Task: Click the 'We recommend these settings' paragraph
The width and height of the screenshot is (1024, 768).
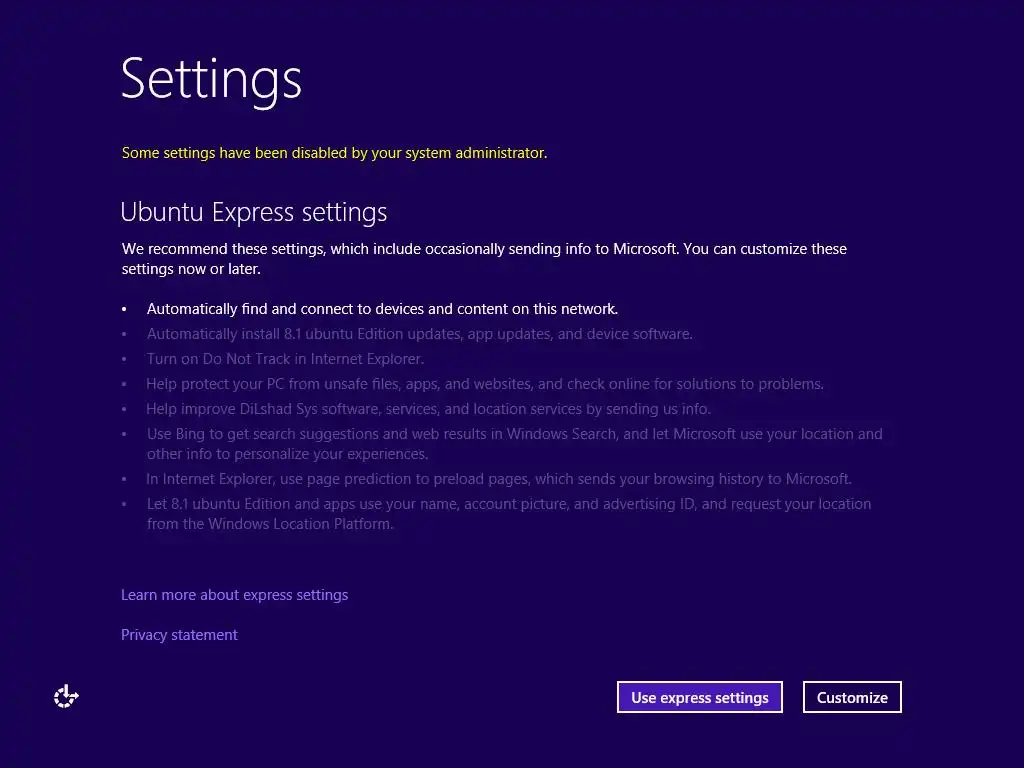Action: click(484, 259)
